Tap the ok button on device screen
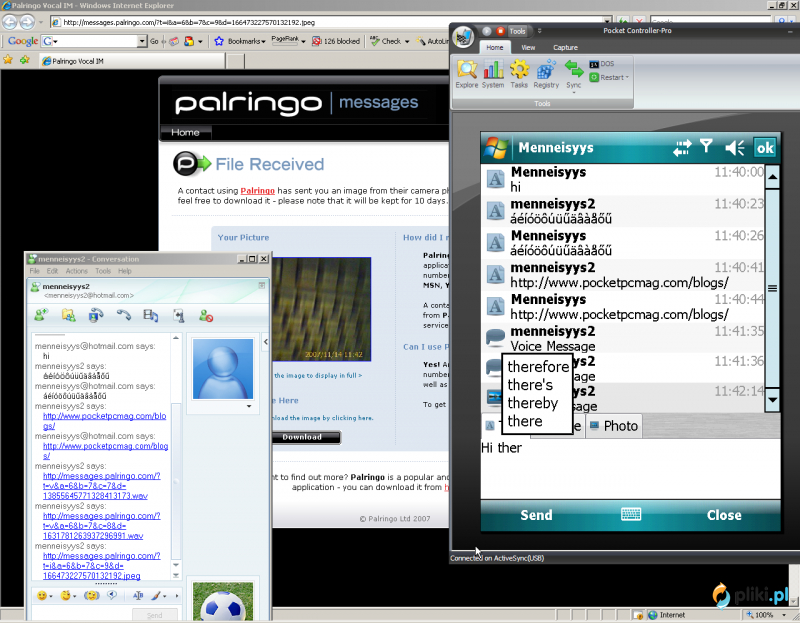800x623 pixels. pos(764,148)
